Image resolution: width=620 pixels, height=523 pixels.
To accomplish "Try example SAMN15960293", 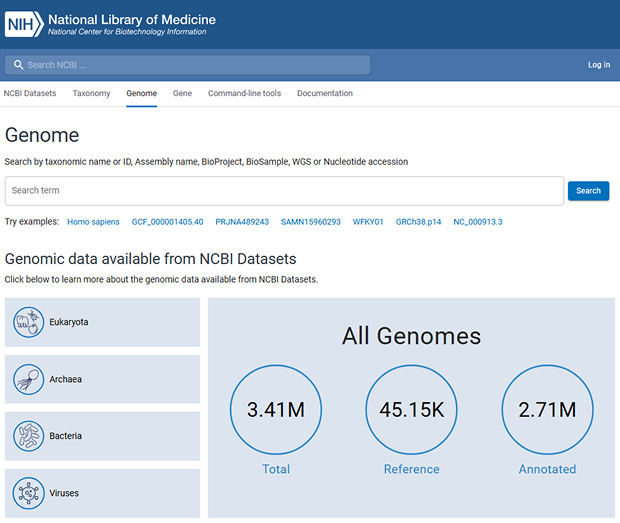I will click(x=311, y=222).
